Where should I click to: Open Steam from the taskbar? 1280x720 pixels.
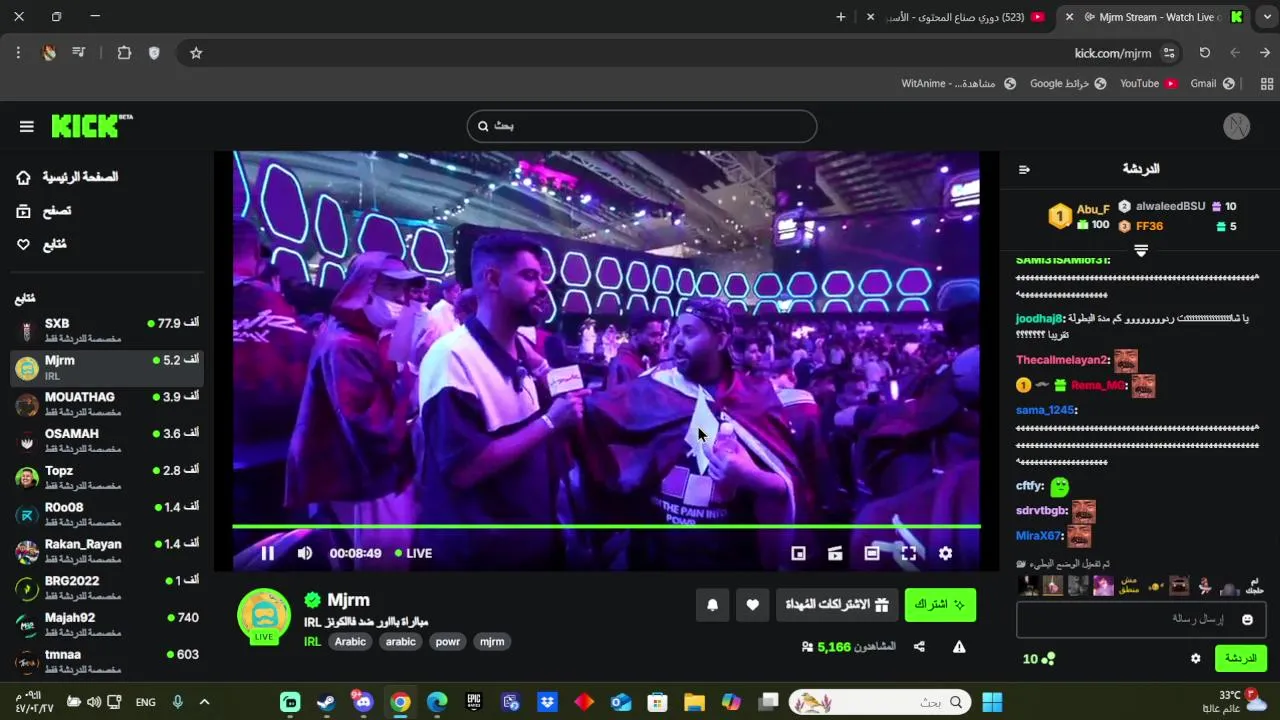pyautogui.click(x=326, y=702)
